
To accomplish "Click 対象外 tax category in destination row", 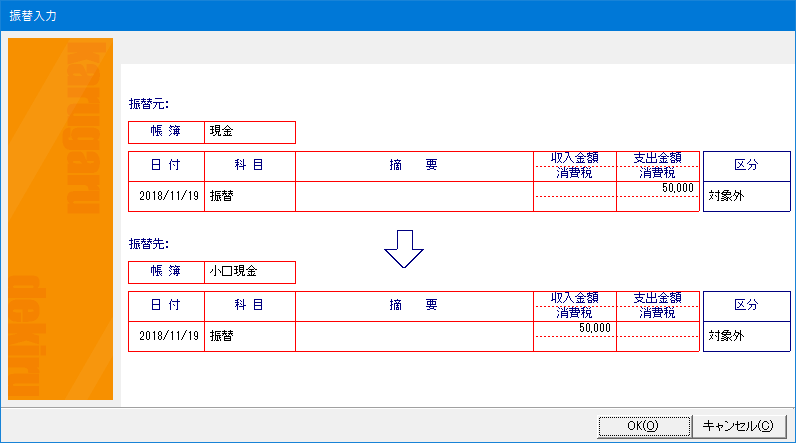I will 746,336.
